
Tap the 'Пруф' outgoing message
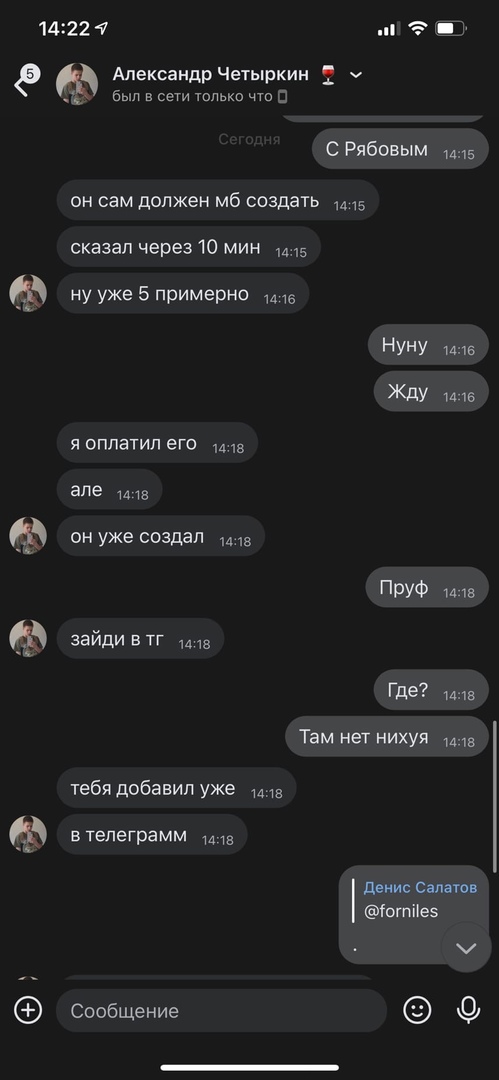(x=427, y=588)
